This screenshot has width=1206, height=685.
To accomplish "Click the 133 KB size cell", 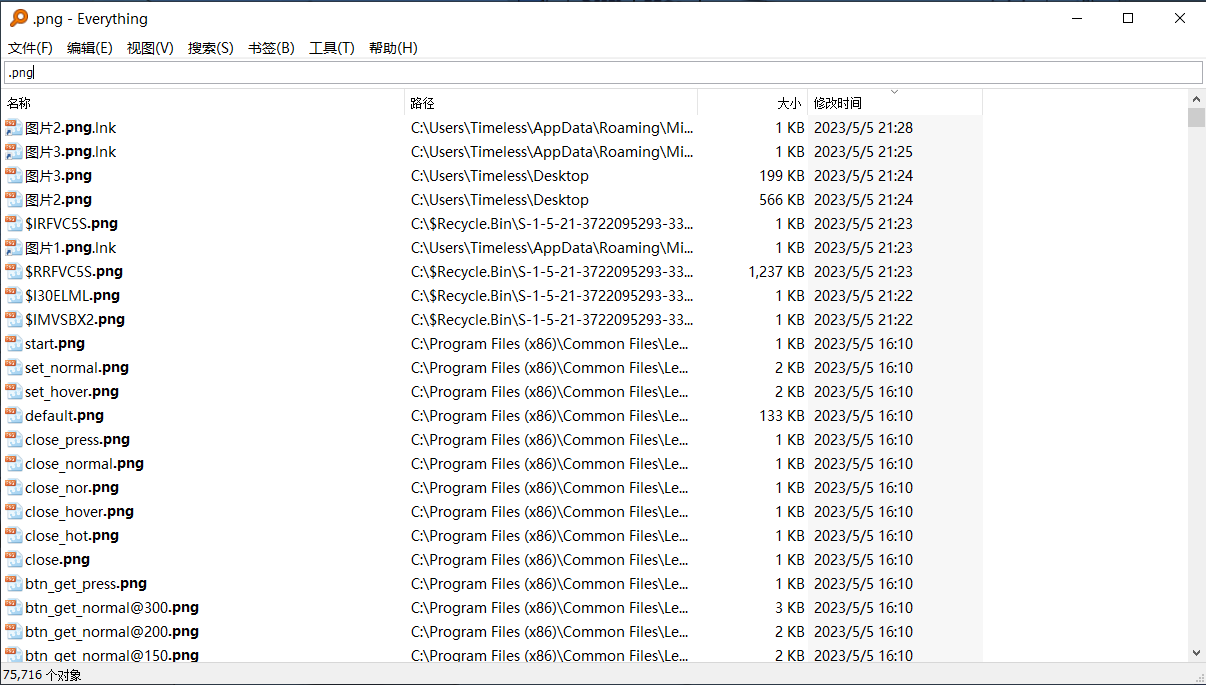I will coord(782,415).
